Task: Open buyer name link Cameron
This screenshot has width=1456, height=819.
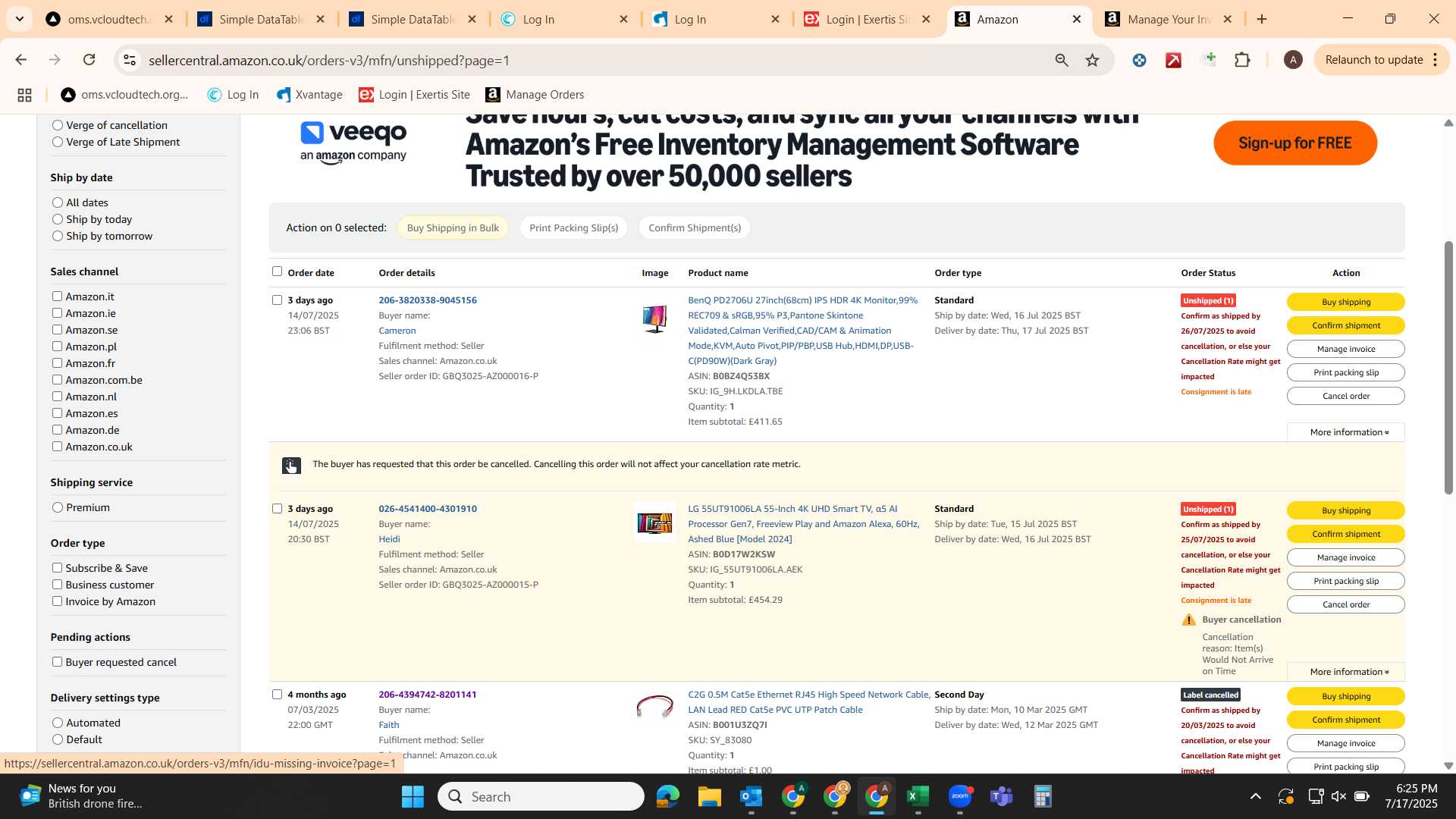Action: point(397,331)
